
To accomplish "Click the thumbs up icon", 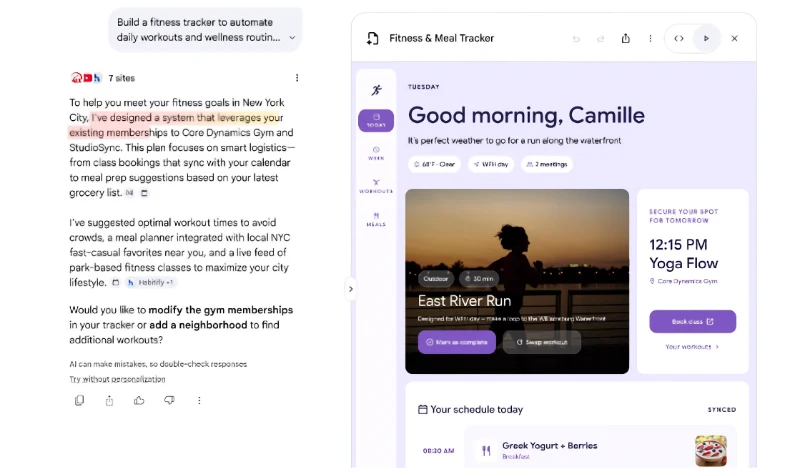I will 139,401.
